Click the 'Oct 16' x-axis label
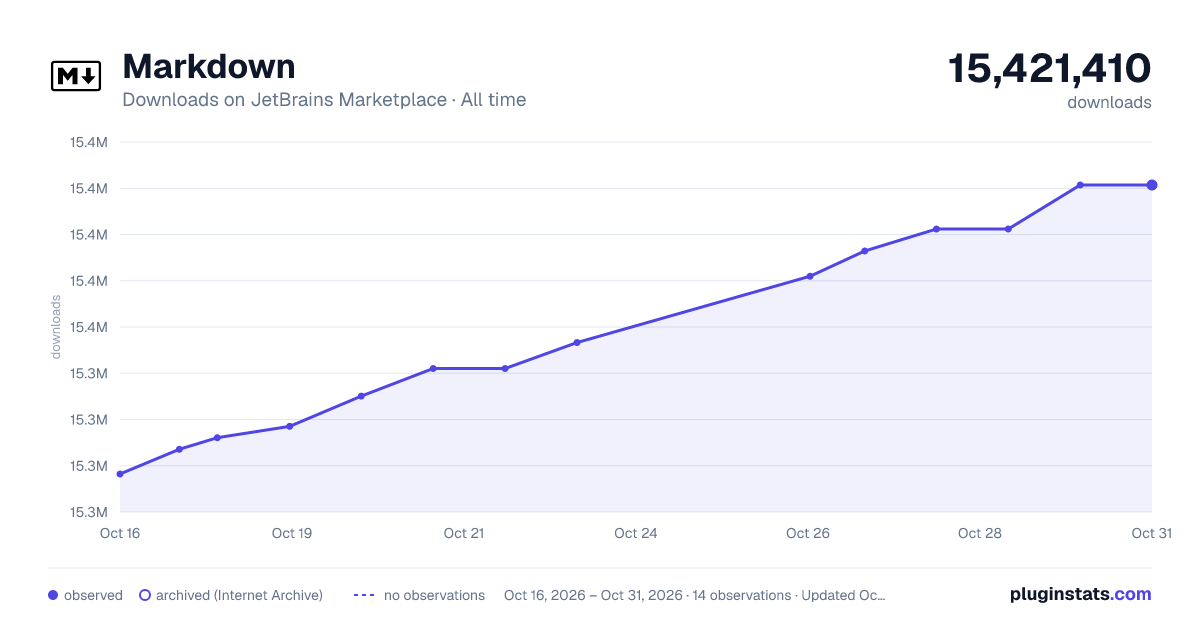 pos(120,533)
